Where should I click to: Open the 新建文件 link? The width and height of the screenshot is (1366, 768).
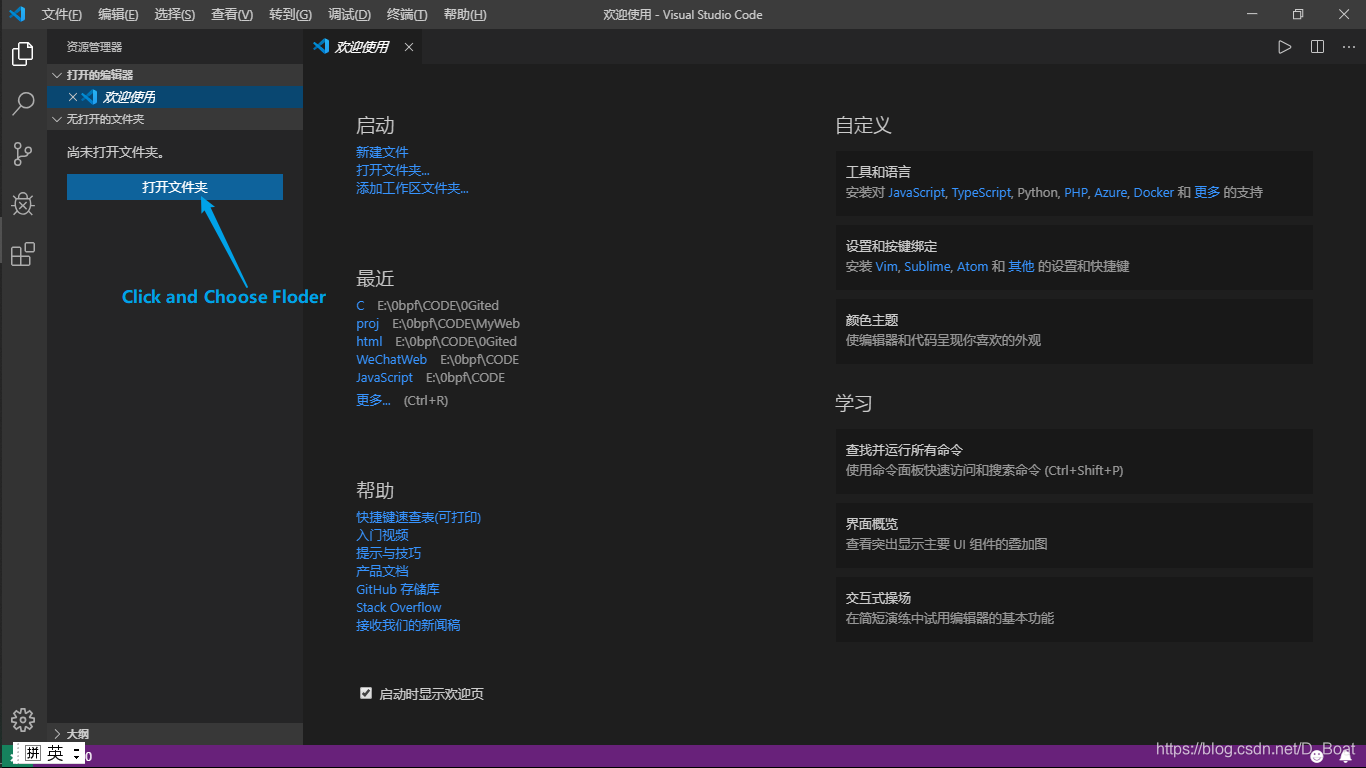[381, 151]
